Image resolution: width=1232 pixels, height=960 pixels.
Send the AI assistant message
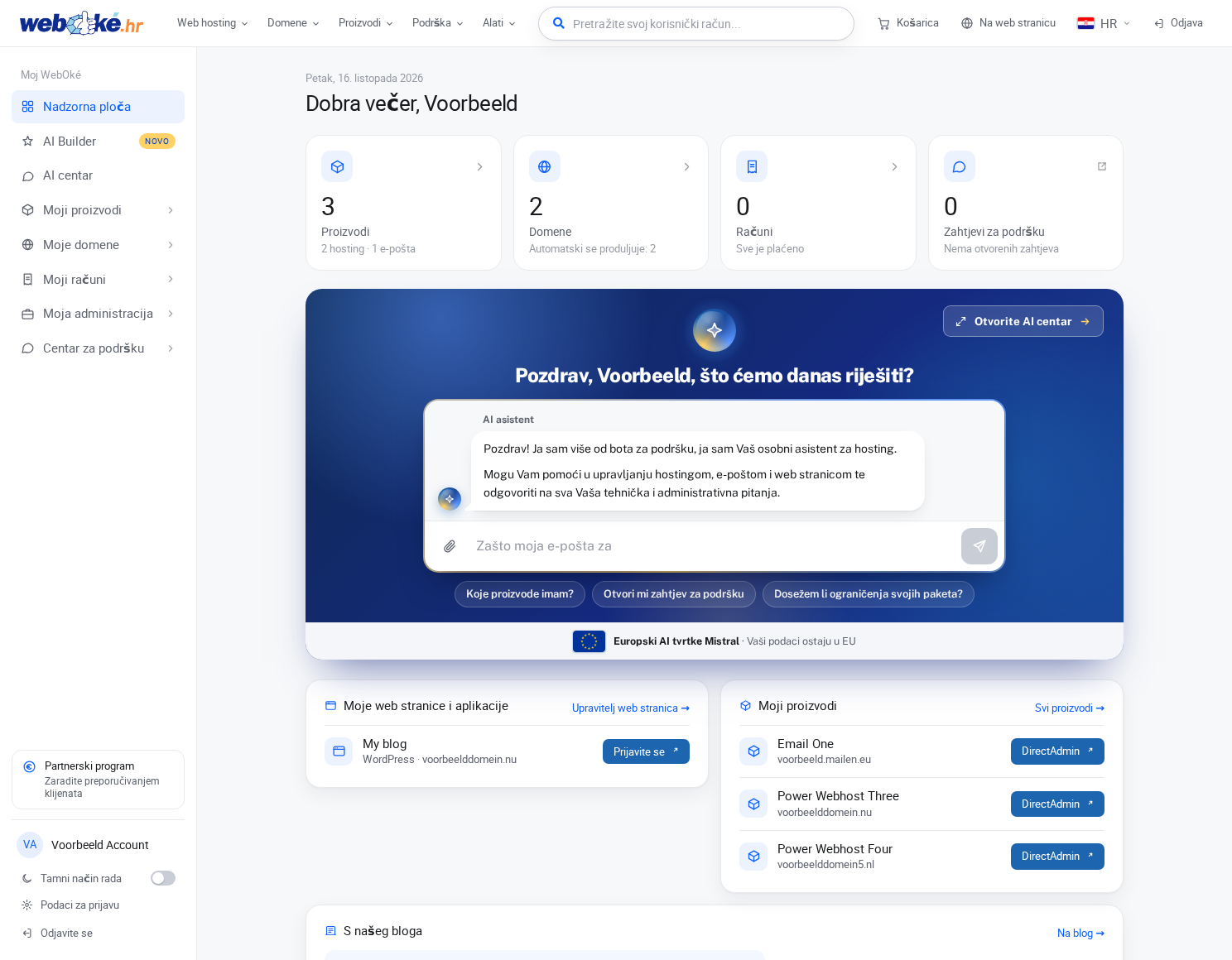point(979,546)
